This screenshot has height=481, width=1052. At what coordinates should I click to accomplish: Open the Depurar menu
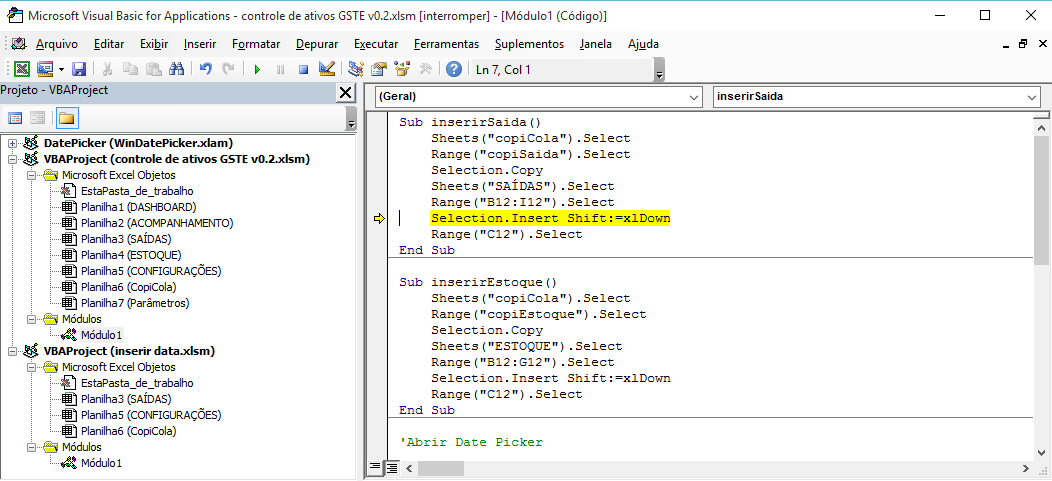tap(317, 44)
